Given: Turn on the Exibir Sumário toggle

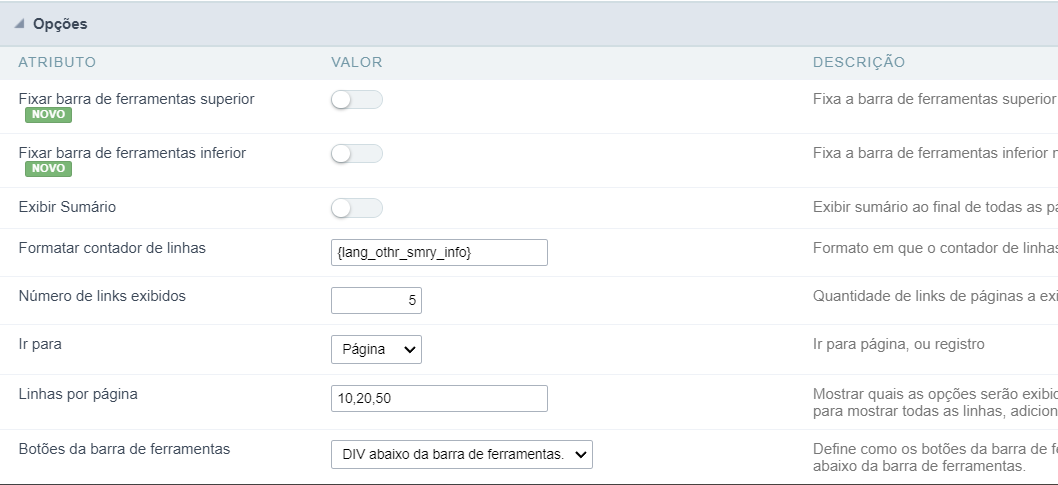Looking at the screenshot, I should [356, 208].
